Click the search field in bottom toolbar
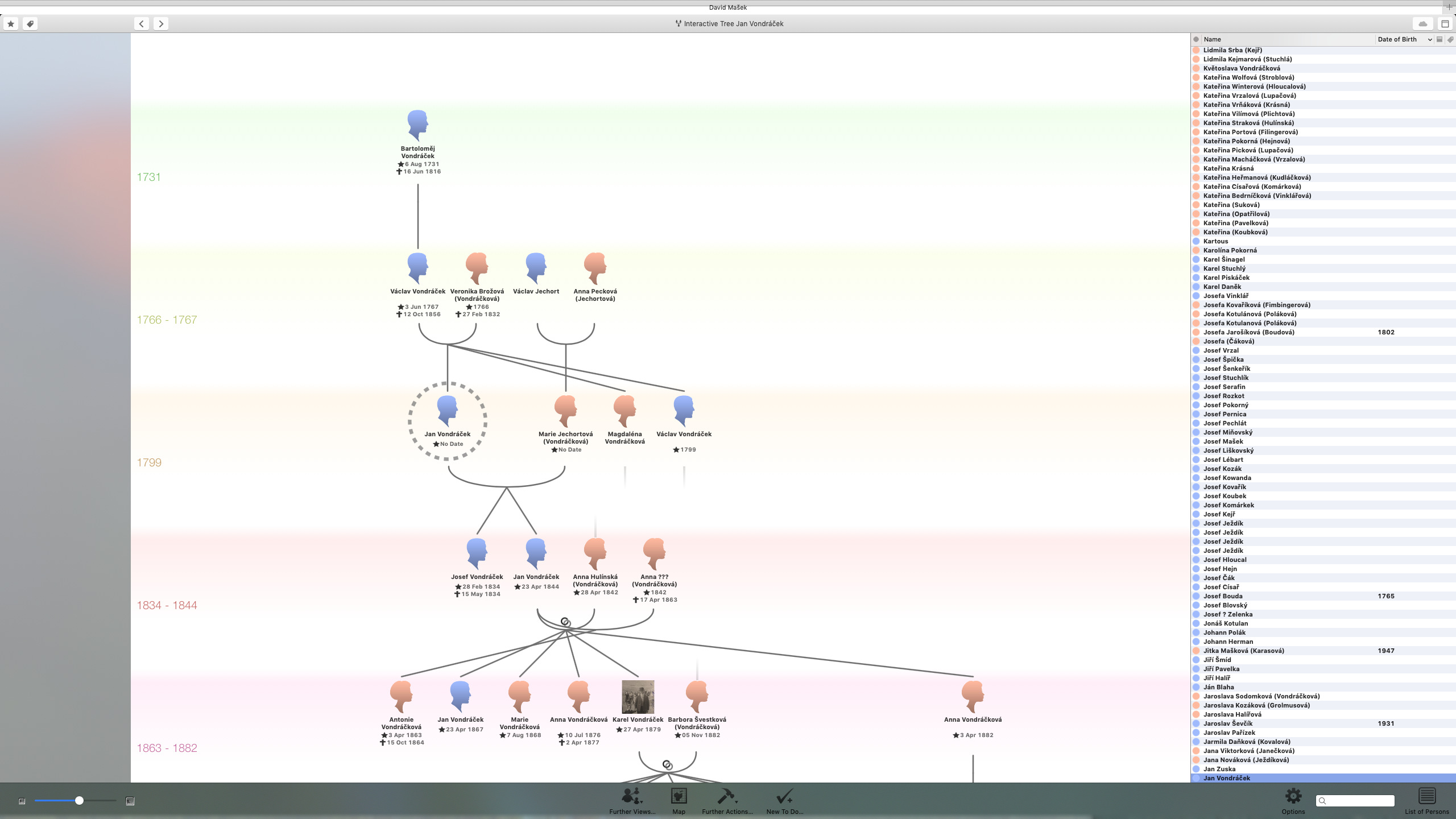Image resolution: width=1456 pixels, height=819 pixels. point(1355,801)
